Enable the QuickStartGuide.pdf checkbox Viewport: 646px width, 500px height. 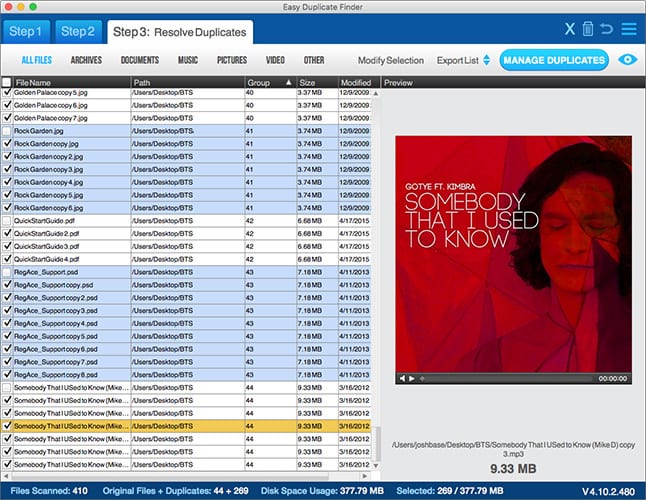click(x=8, y=220)
